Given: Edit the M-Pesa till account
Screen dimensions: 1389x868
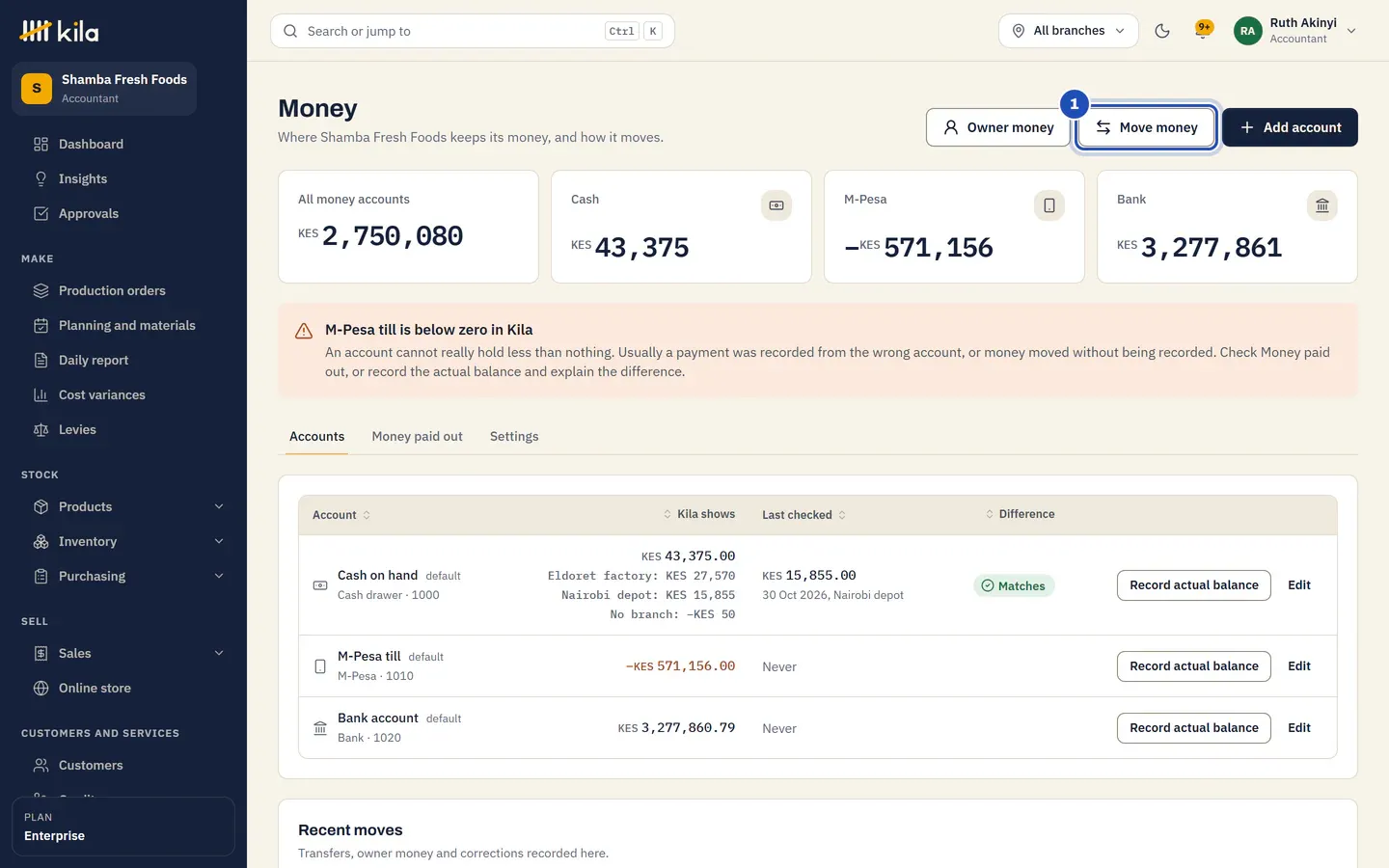Looking at the screenshot, I should (1299, 666).
